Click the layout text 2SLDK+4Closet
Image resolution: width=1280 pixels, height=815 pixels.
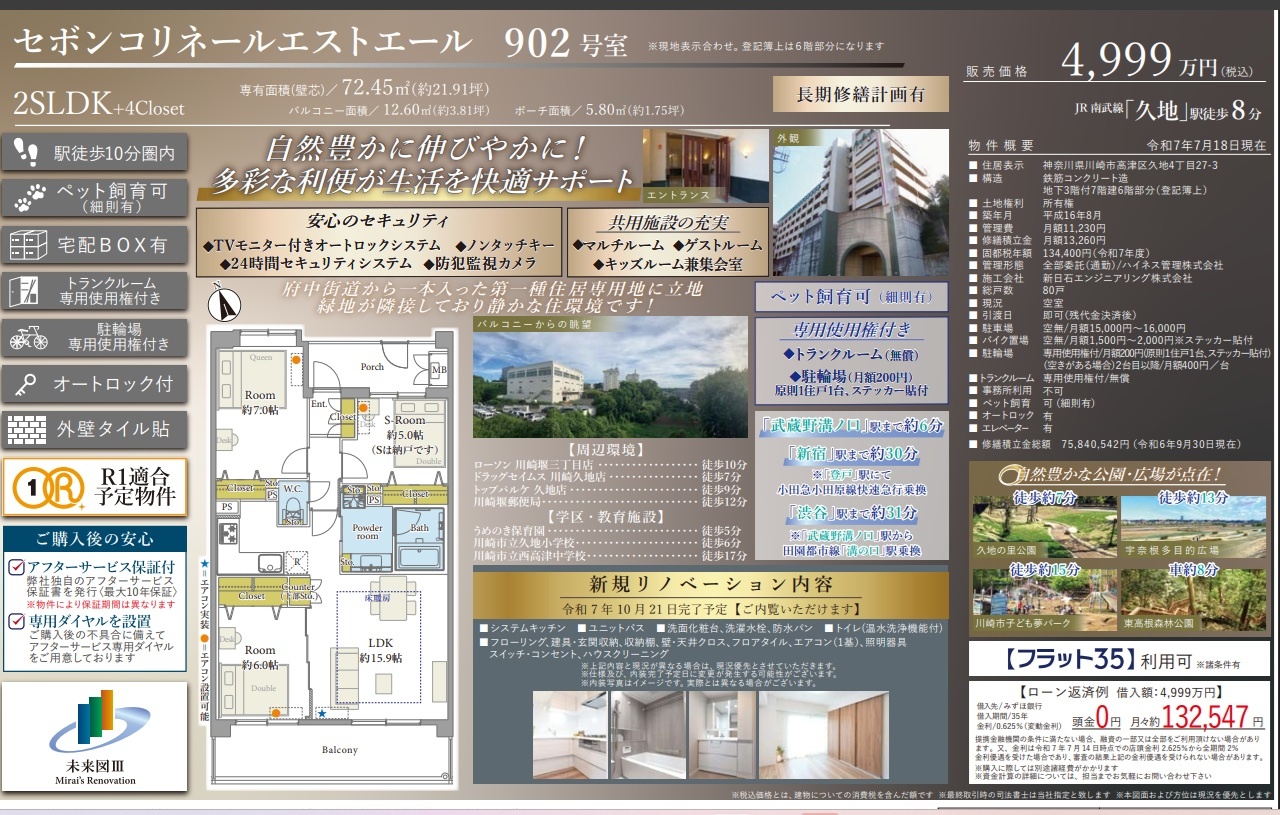click(x=99, y=104)
